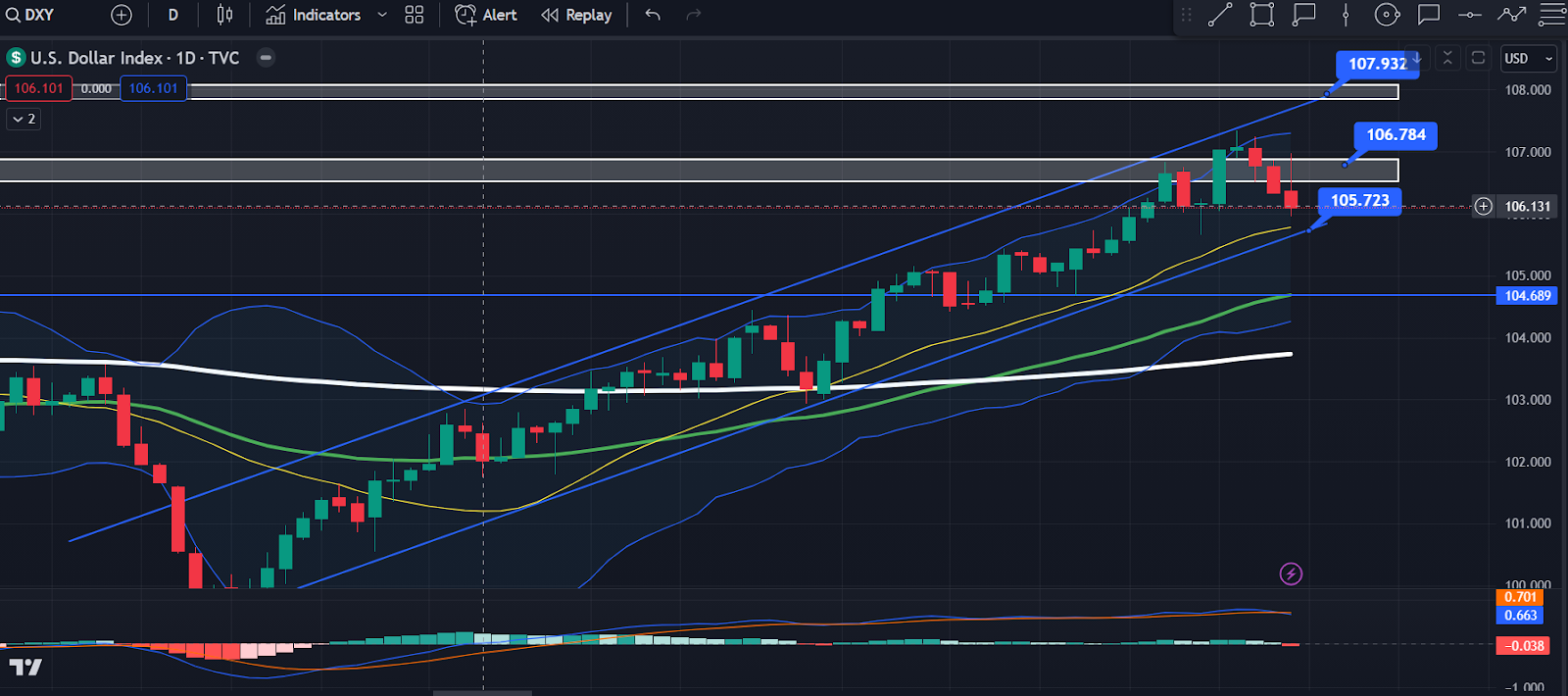Select the 106.784 price callout label
1568x696 pixels.
1396,135
